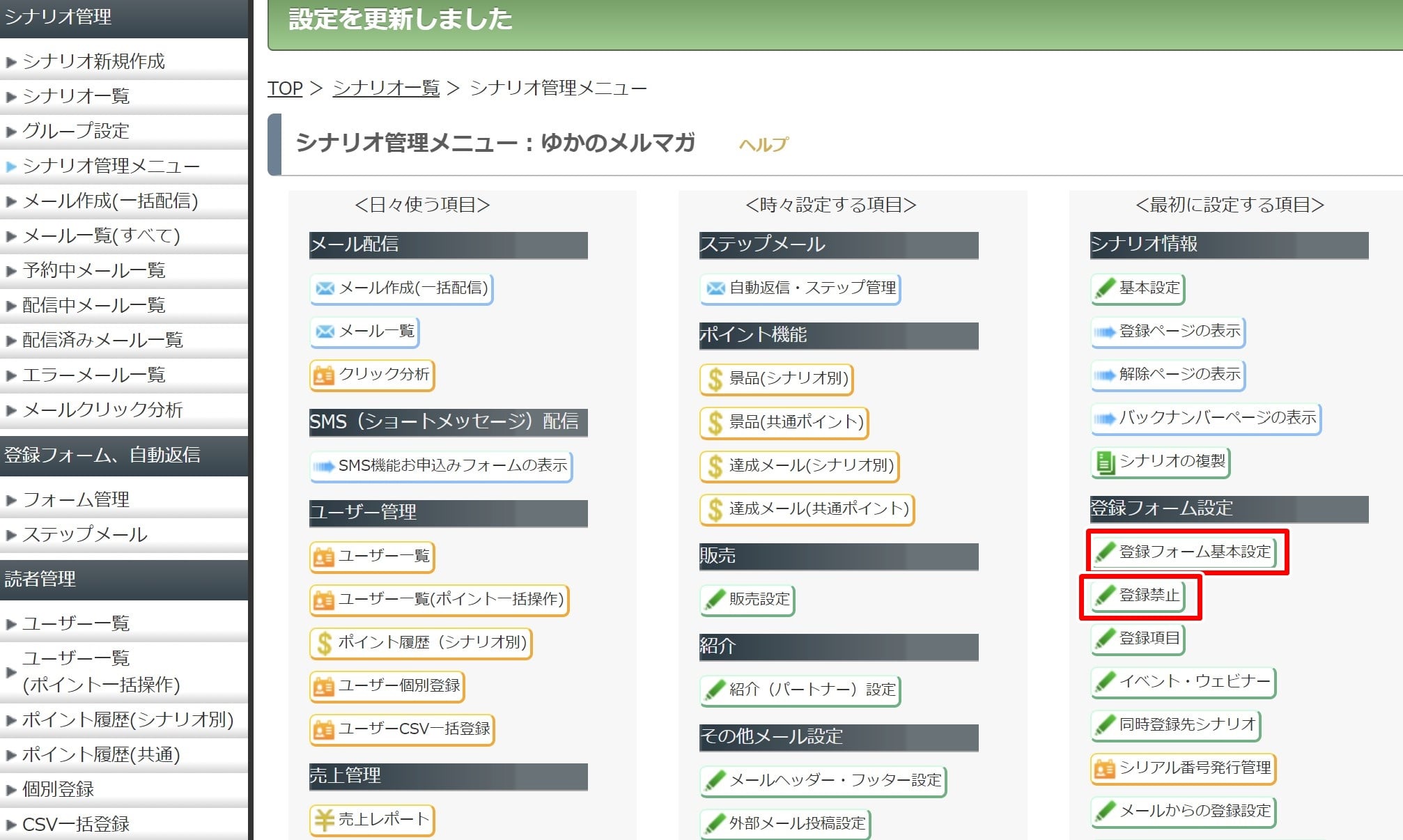Click dollar icon on ポイント履歴(シナリオ別) button
Viewport: 1403px width, 840px height.
[324, 643]
